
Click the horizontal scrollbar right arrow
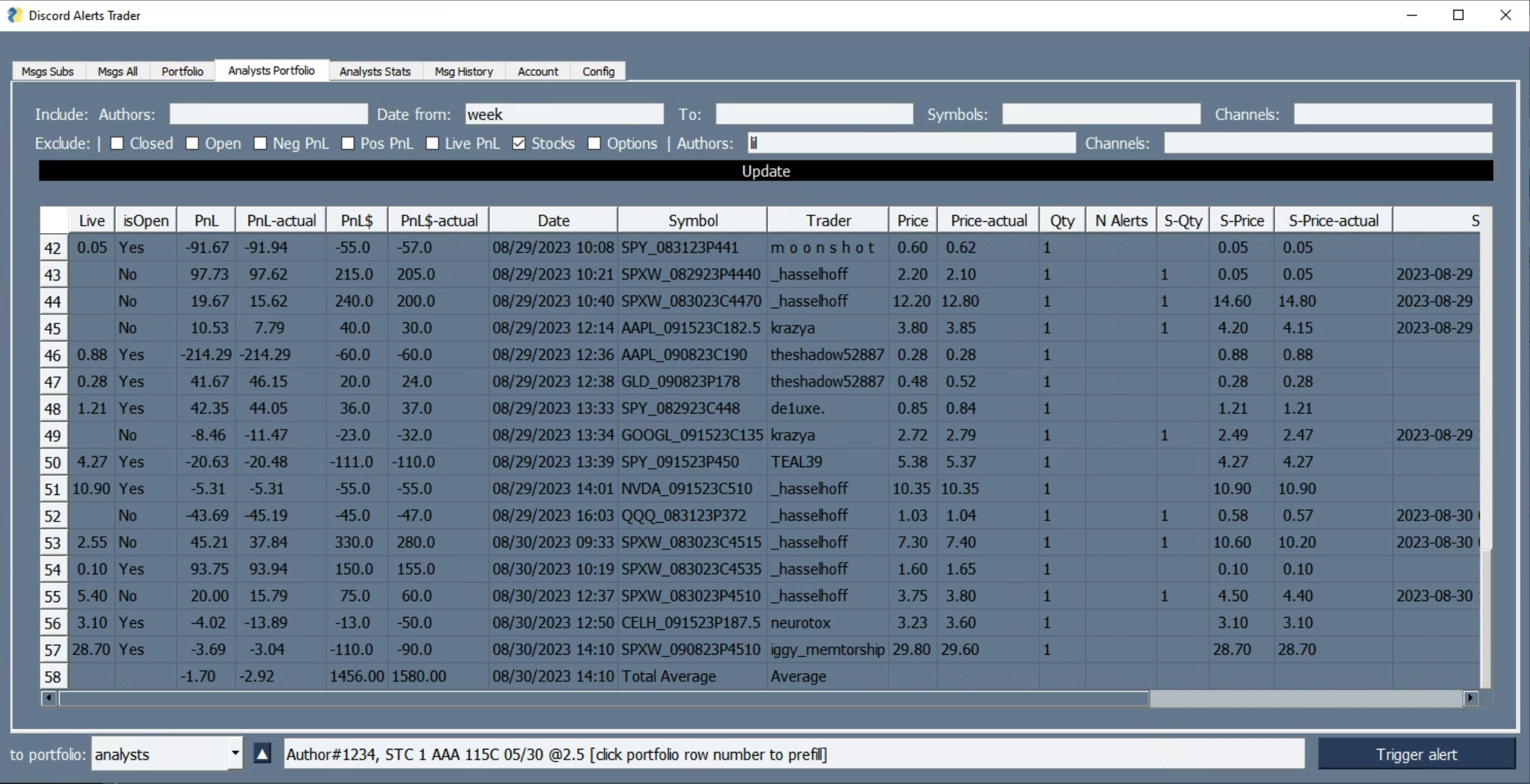pos(1471,698)
